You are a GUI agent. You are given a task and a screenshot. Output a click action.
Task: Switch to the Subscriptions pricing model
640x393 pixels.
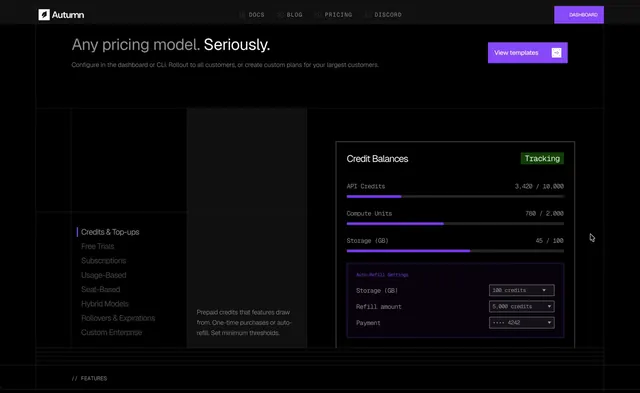click(x=103, y=260)
